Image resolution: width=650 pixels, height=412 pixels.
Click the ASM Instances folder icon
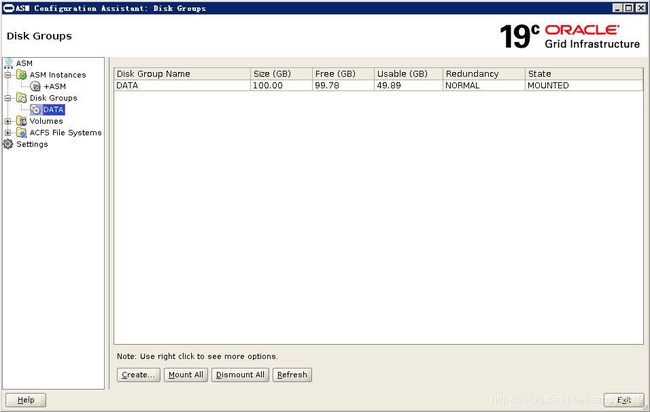coord(22,75)
